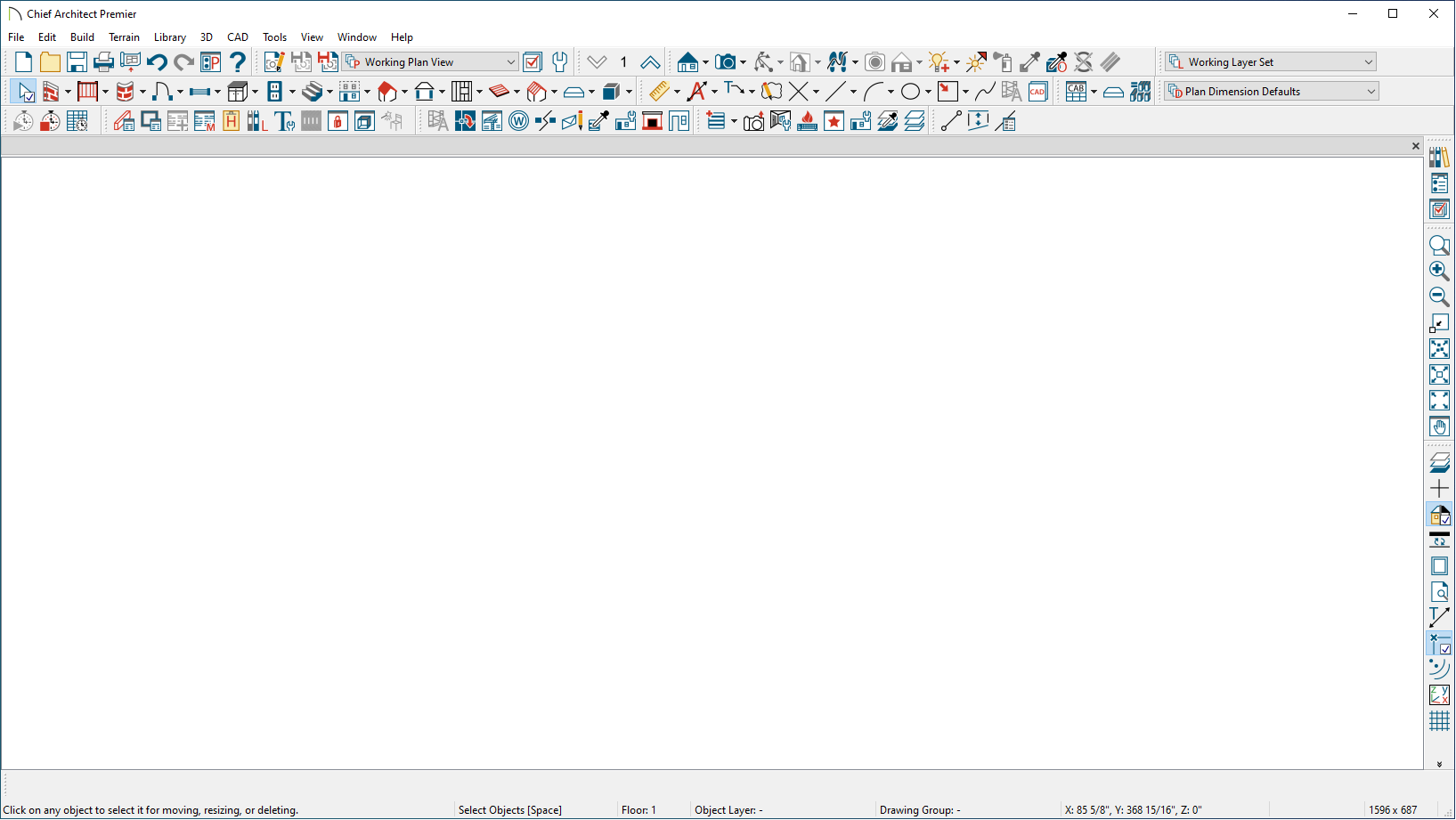Close the plan view tab
The height and width of the screenshot is (820, 1456).
click(1416, 146)
